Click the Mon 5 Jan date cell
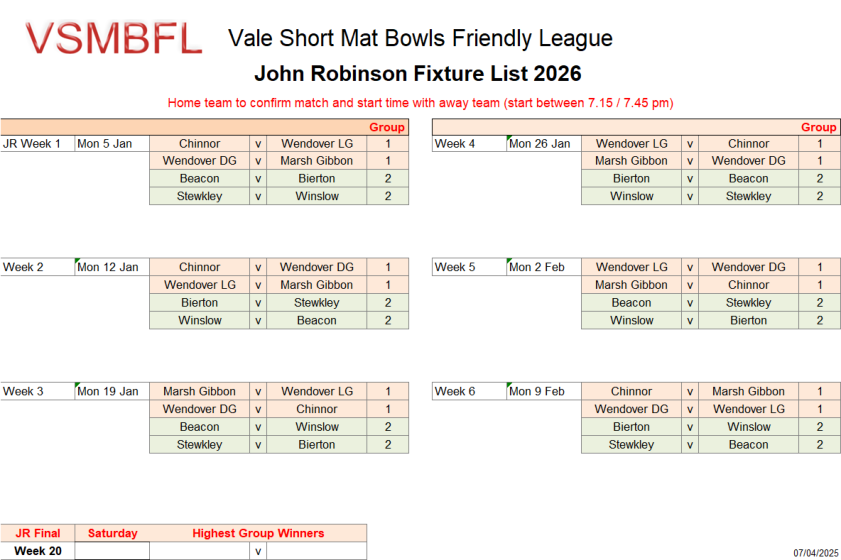The image size is (841, 560). [112, 144]
